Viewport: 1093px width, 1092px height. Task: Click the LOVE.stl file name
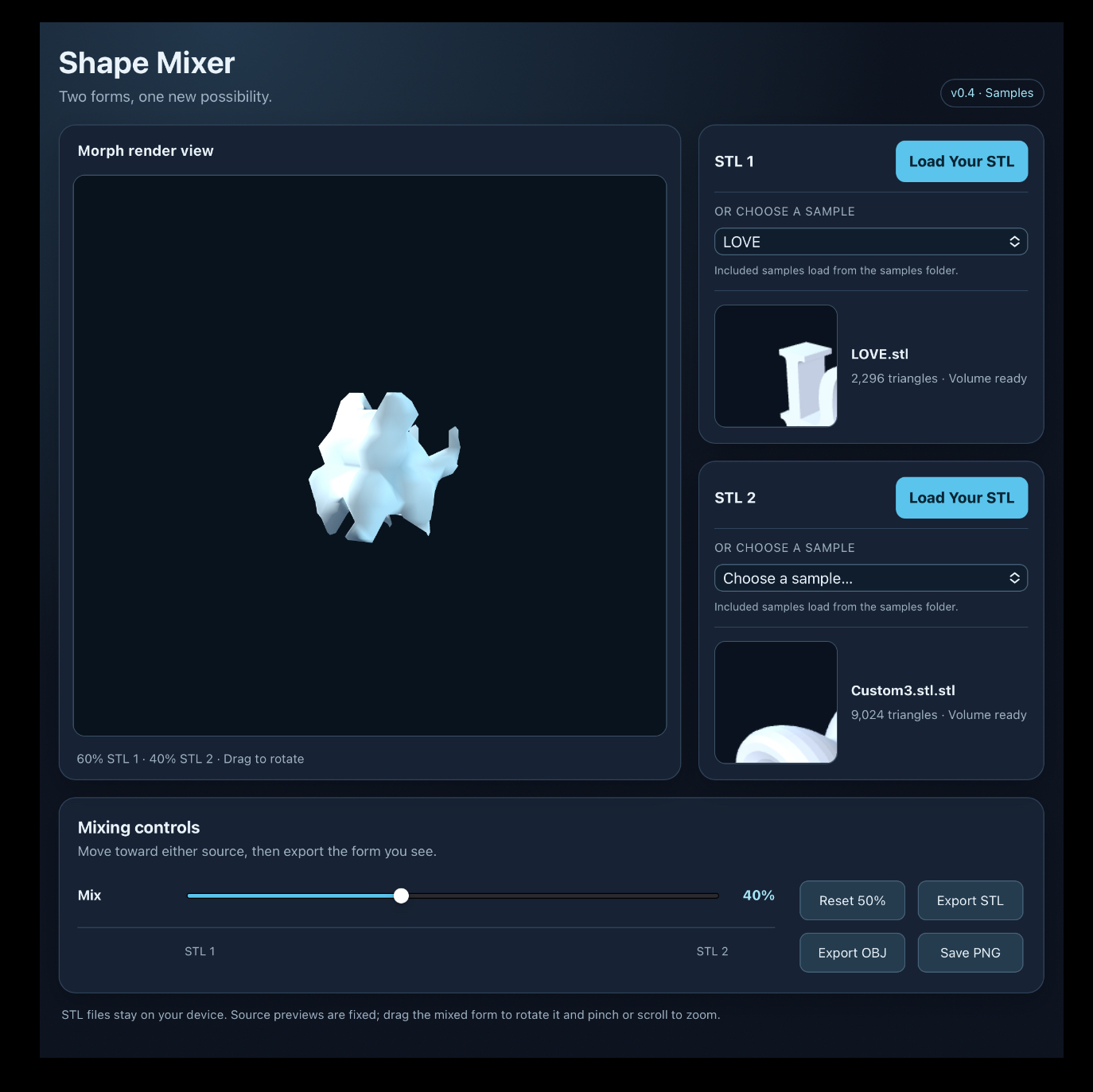pos(880,355)
